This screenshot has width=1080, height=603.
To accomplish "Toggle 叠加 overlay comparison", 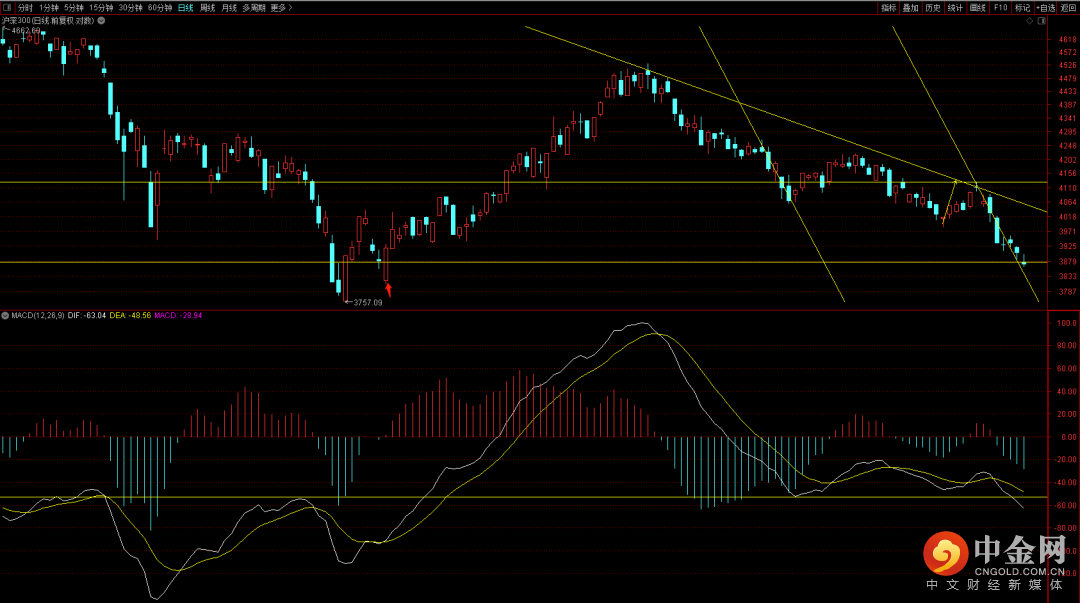I will (x=910, y=7).
